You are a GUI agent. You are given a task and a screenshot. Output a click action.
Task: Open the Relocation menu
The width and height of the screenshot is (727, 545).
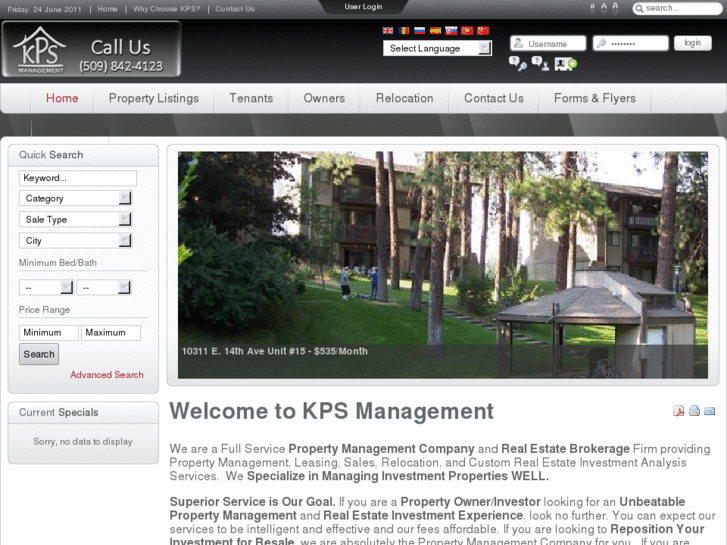click(404, 98)
